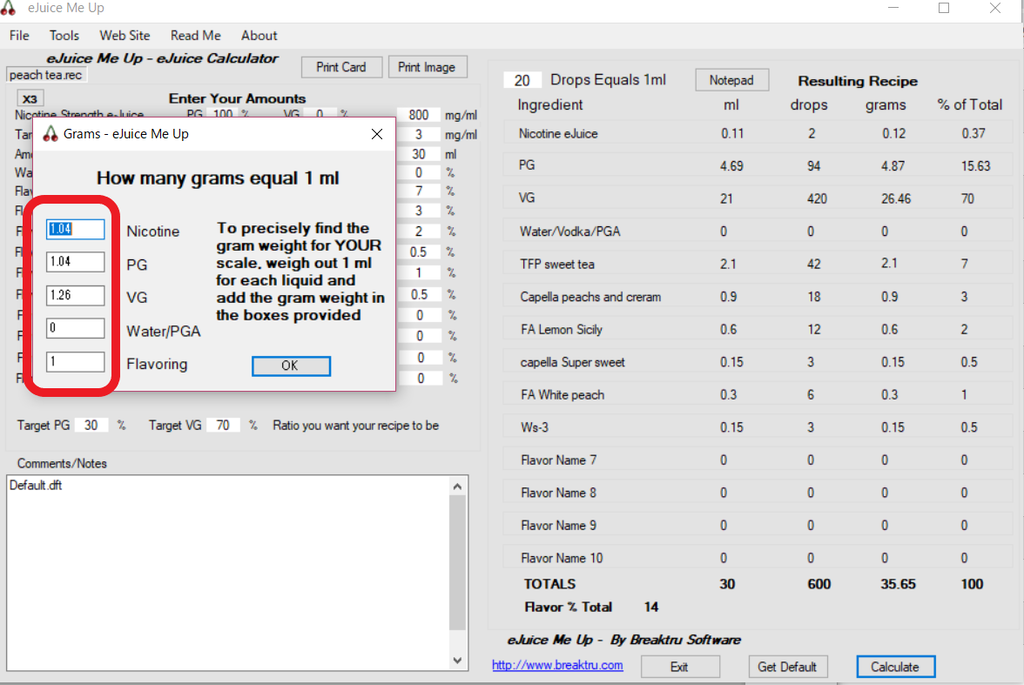Open the Web Site menu
This screenshot has height=685, width=1024.
point(125,35)
